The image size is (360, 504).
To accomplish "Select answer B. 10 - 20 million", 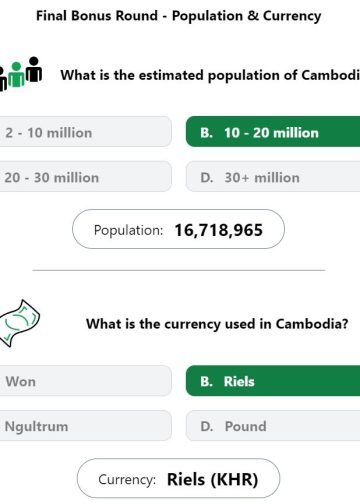I will [273, 132].
